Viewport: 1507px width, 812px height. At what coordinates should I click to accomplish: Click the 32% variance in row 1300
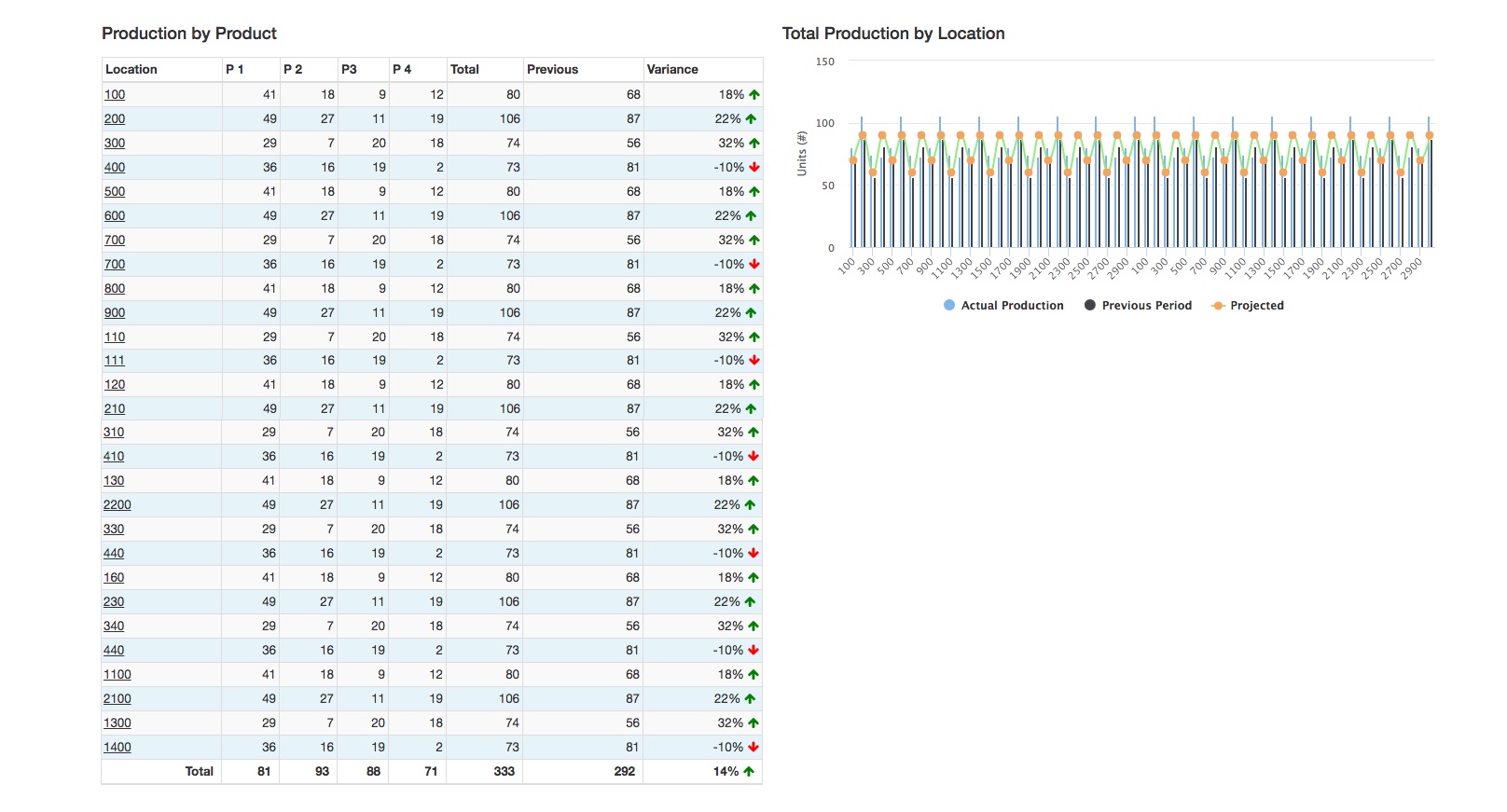tap(730, 723)
